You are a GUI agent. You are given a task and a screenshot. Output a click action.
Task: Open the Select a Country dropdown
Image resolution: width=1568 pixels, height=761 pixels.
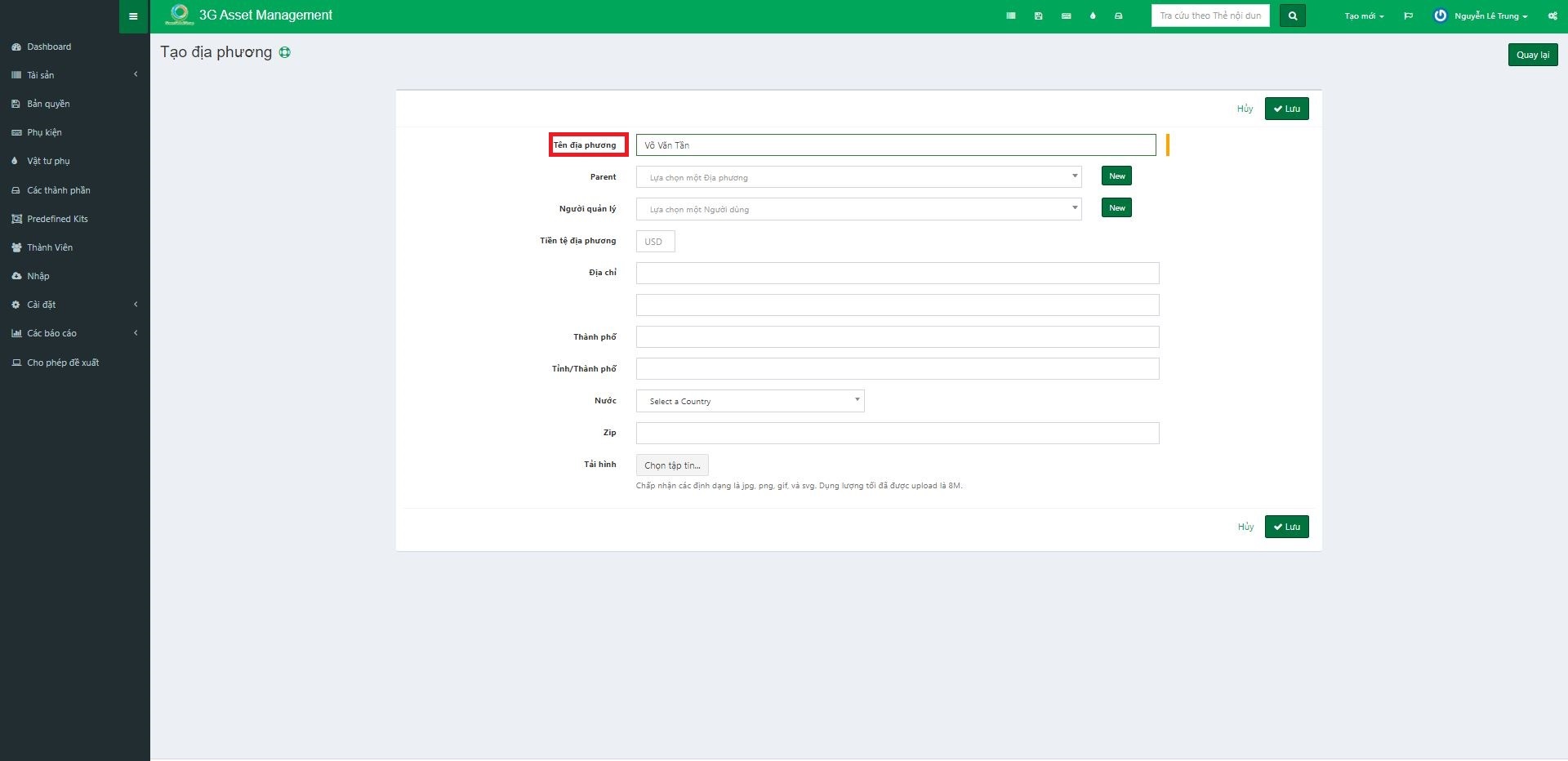[750, 401]
